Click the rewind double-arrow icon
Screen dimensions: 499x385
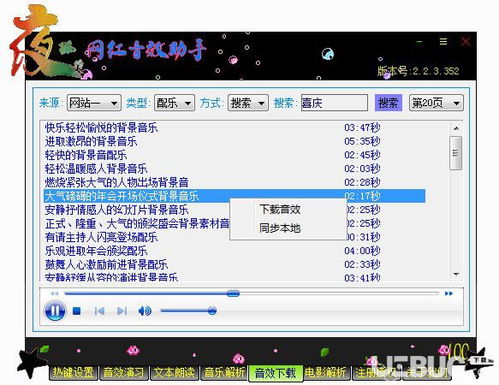(54, 294)
